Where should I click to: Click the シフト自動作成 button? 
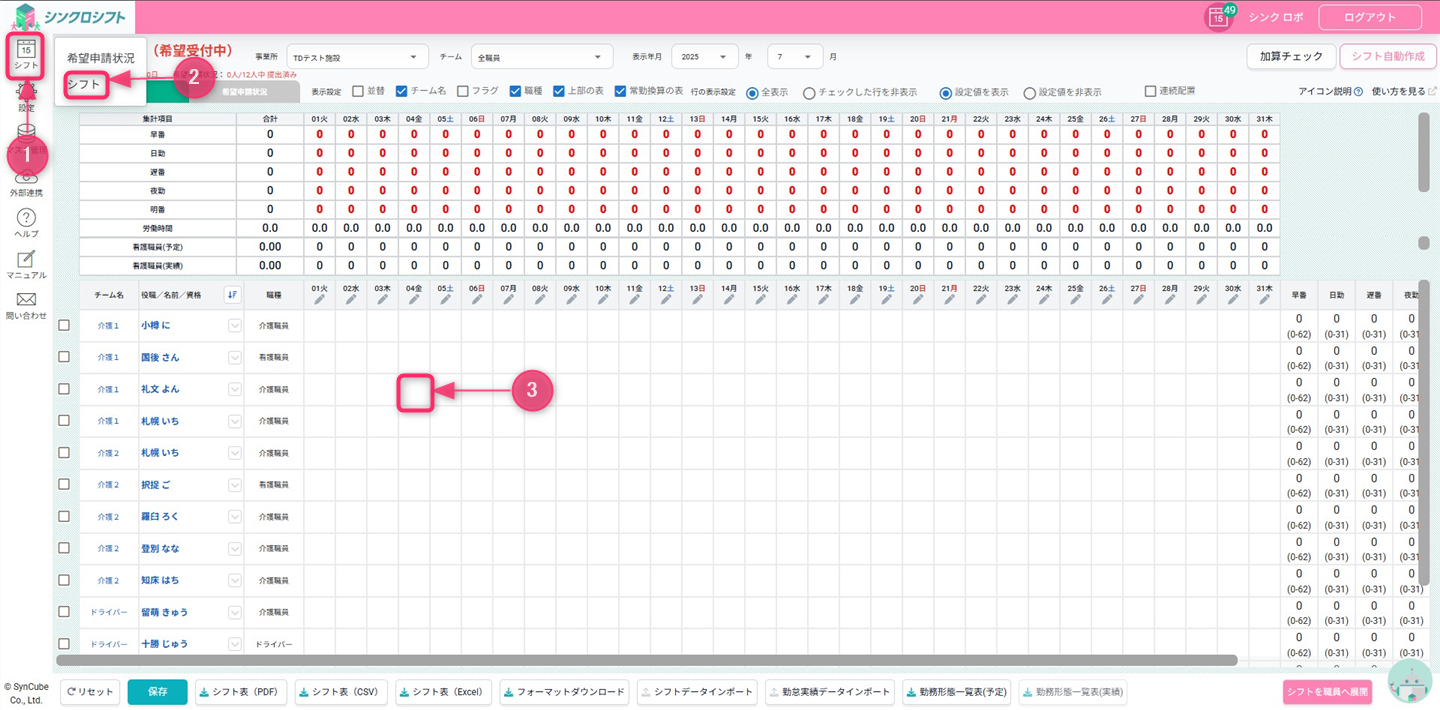tap(1388, 56)
